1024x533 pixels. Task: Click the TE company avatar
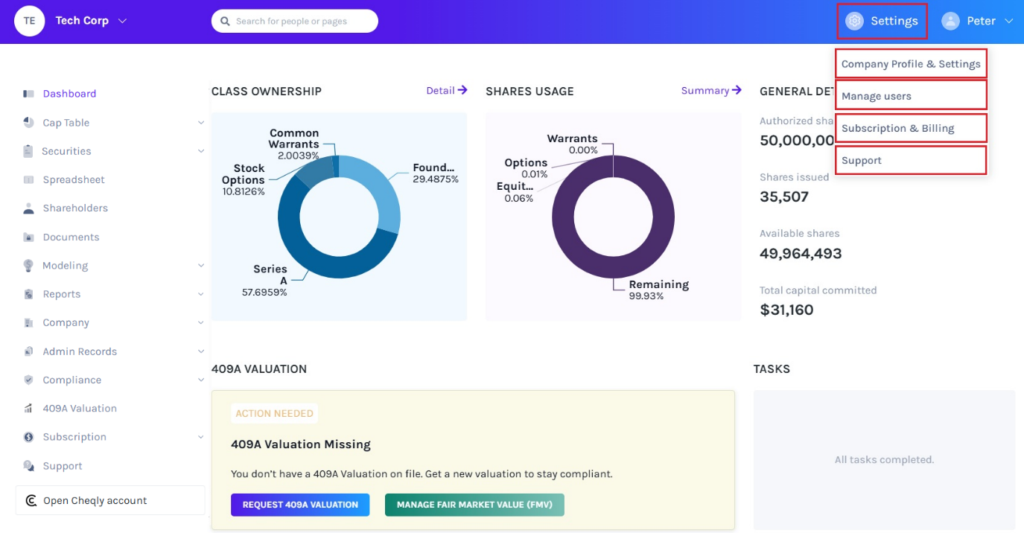pyautogui.click(x=29, y=21)
